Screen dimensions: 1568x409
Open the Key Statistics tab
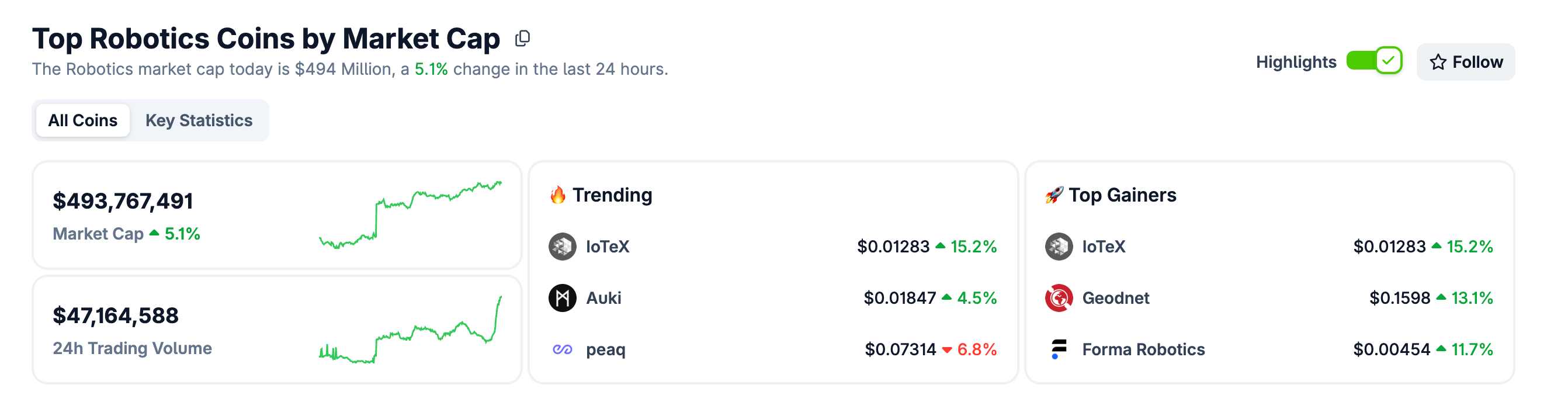click(x=199, y=120)
